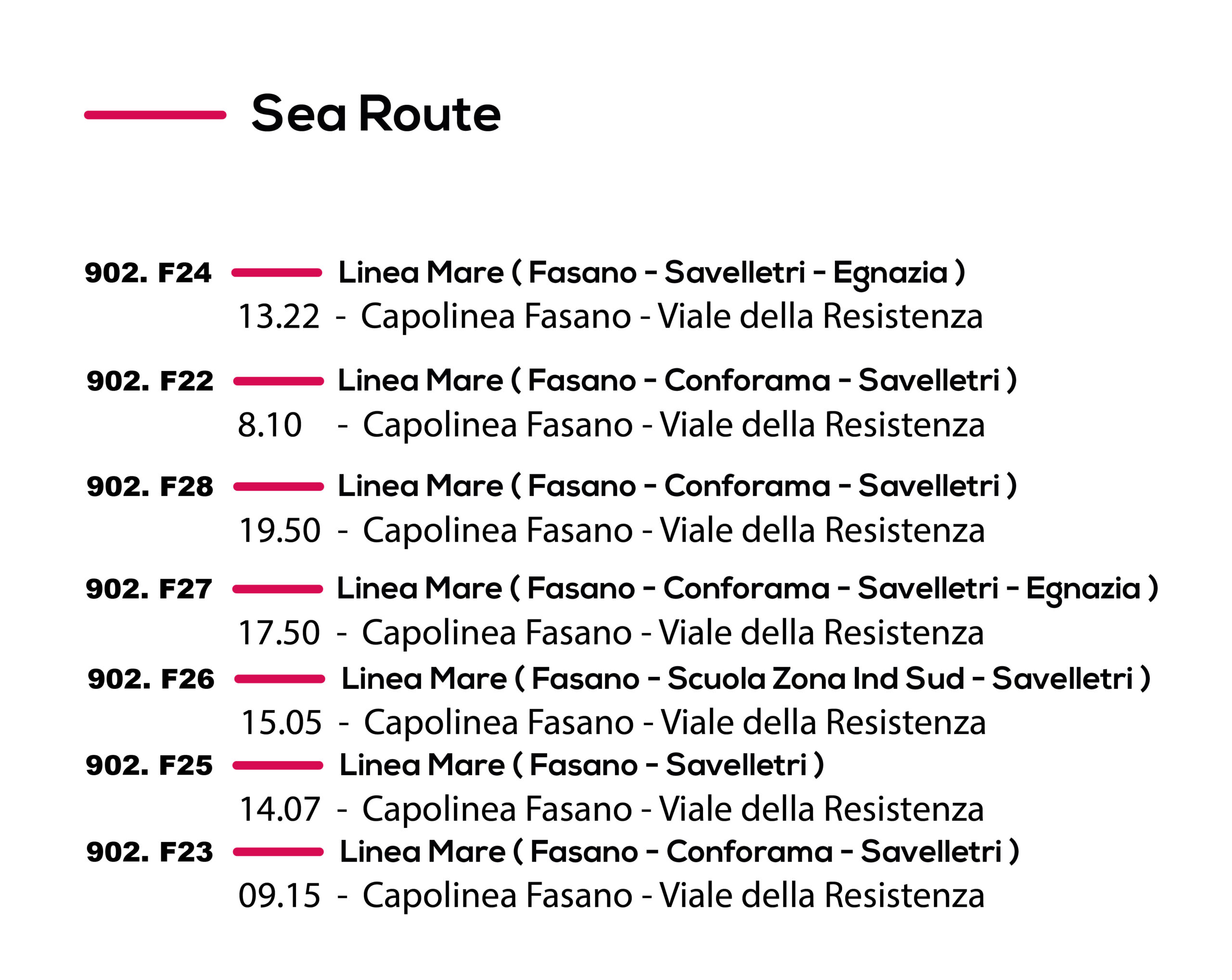Select the 902. F22 route code
This screenshot has width=1232, height=980.
[150, 381]
